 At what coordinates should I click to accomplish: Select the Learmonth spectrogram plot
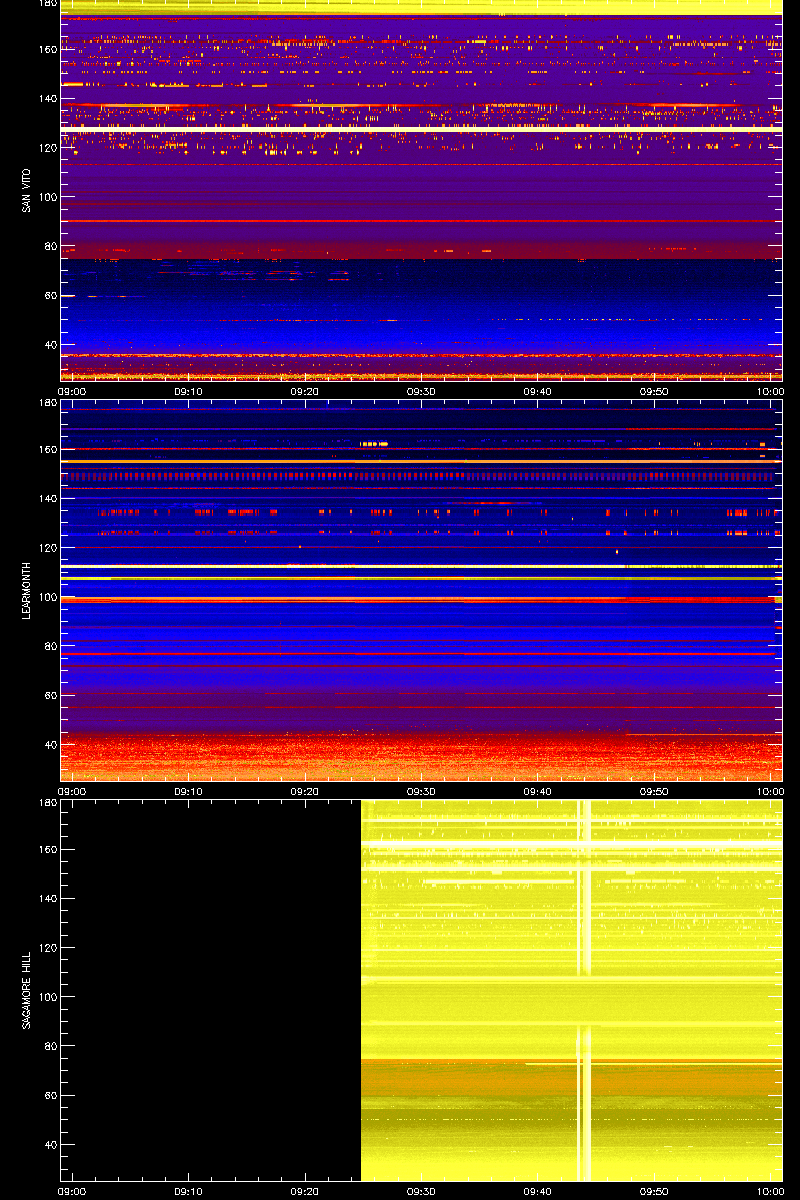[x=421, y=590]
